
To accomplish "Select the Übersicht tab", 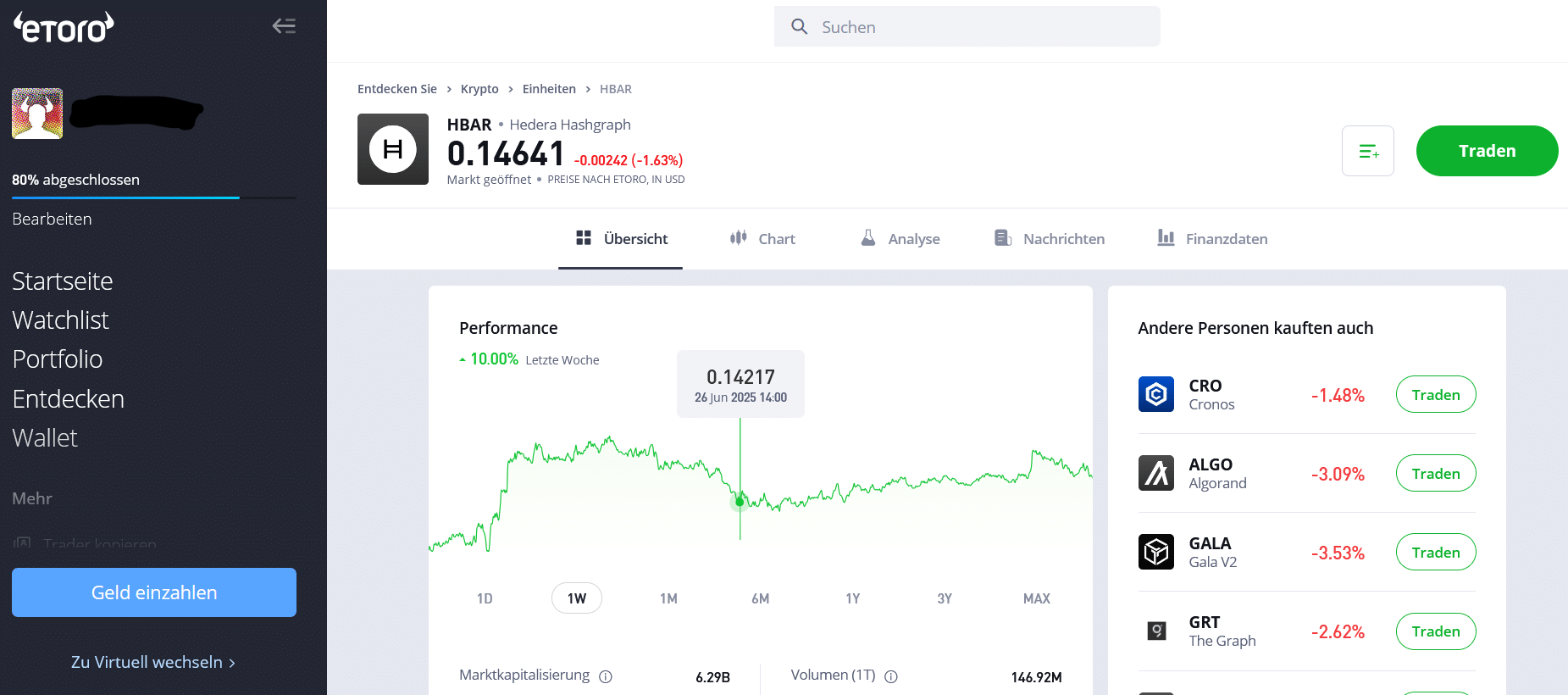I will click(621, 239).
